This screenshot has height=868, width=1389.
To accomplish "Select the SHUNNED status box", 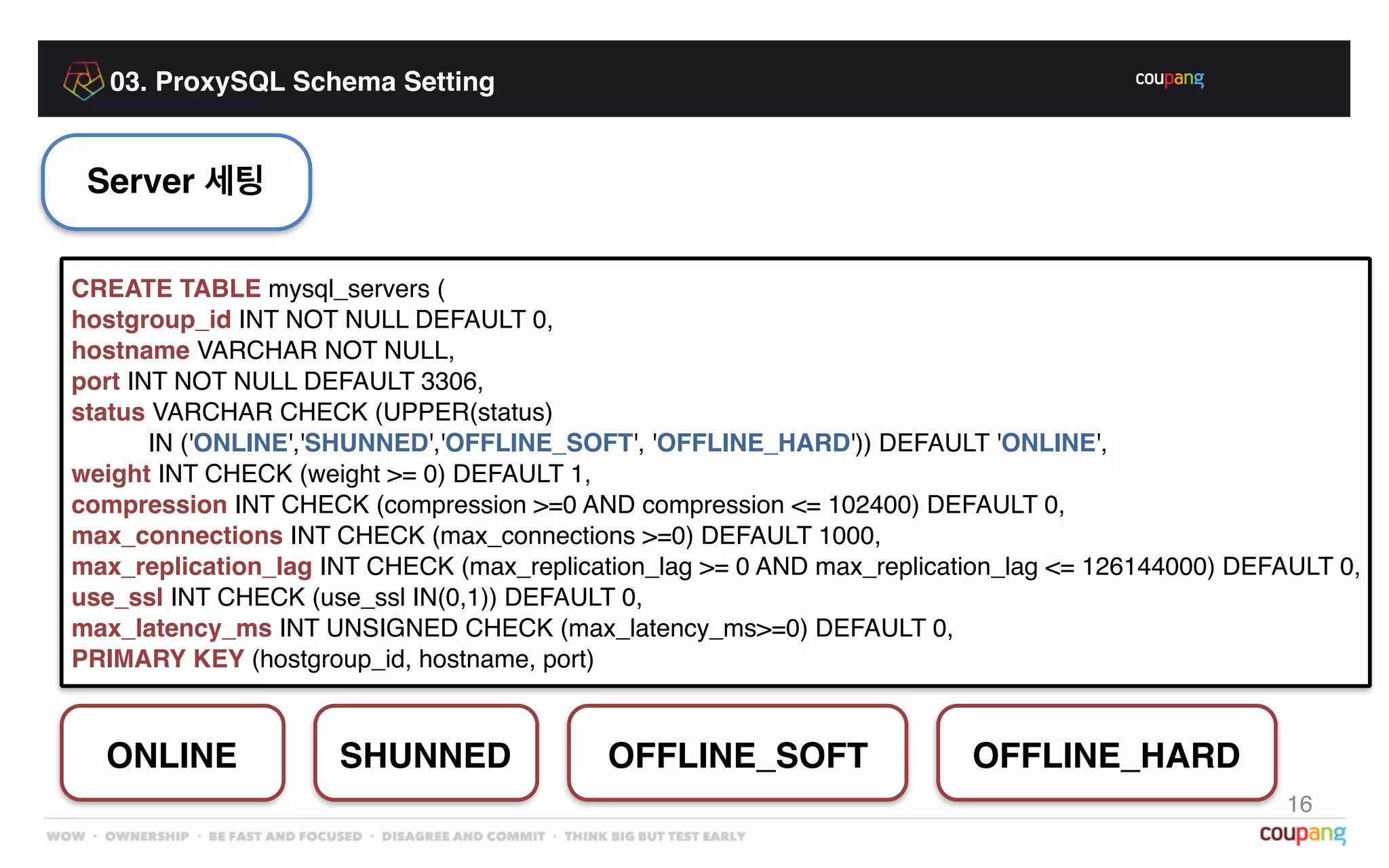I will (426, 753).
